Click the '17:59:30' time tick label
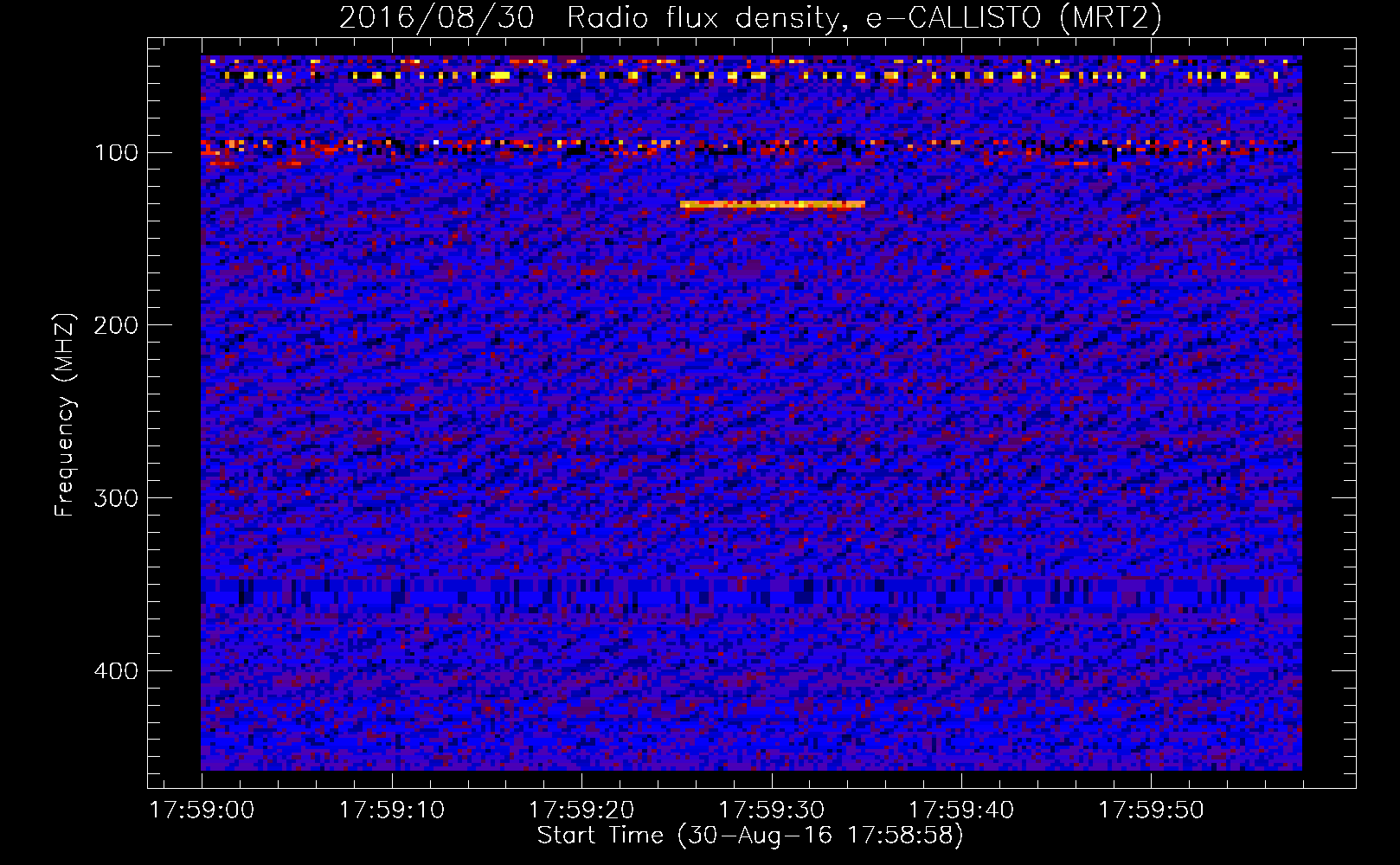This screenshot has height=865, width=1400. [x=772, y=811]
